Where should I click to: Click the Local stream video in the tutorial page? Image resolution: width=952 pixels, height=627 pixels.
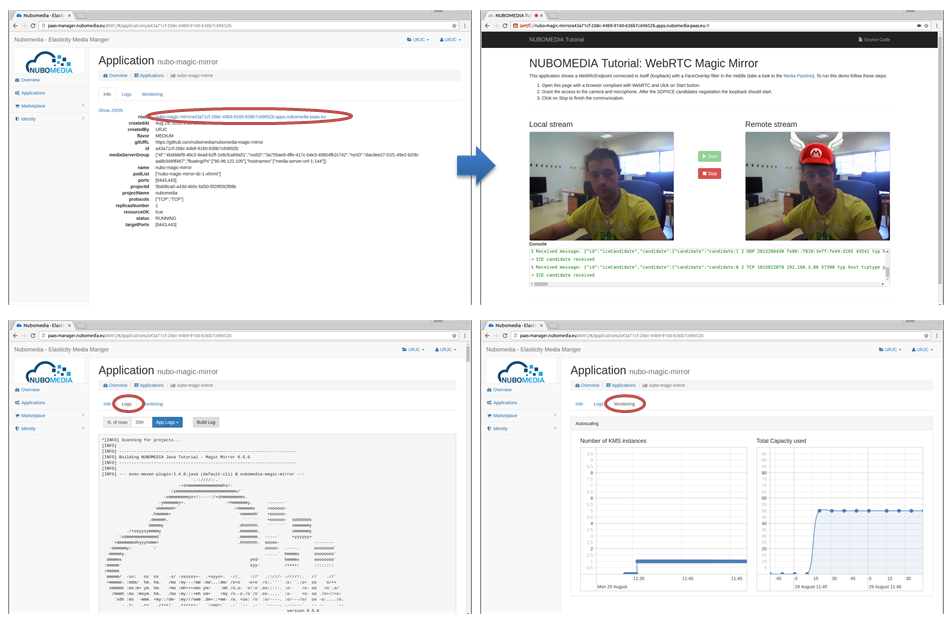coord(601,186)
